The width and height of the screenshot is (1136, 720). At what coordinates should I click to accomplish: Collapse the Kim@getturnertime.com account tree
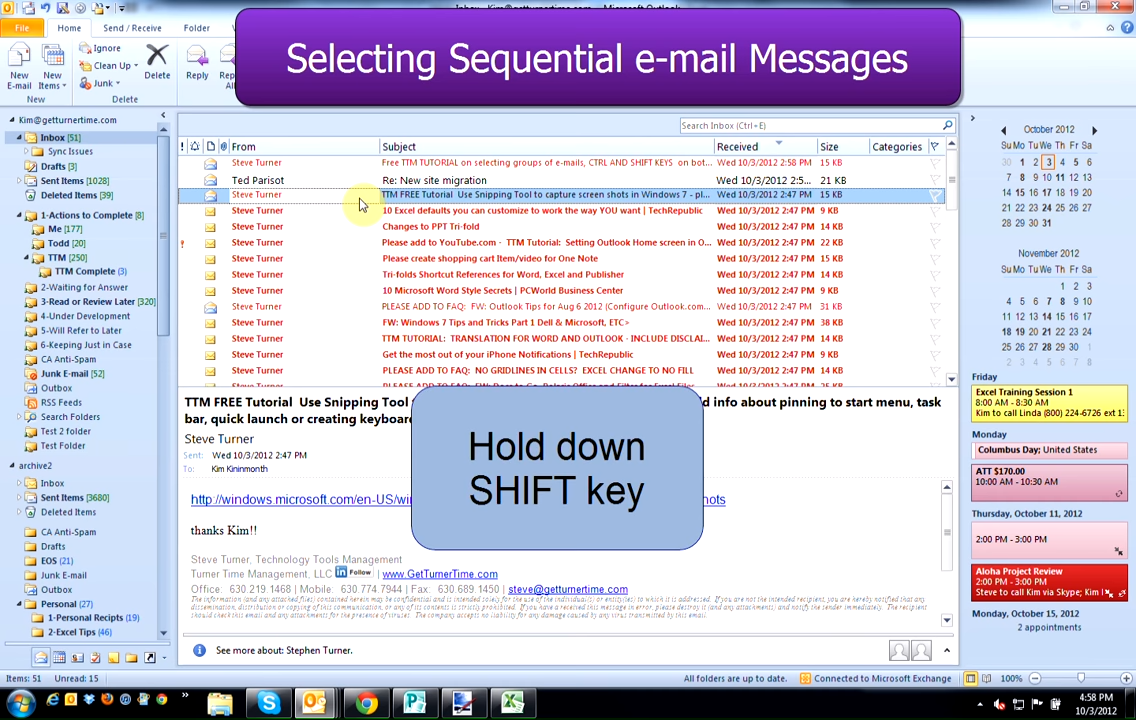point(12,120)
